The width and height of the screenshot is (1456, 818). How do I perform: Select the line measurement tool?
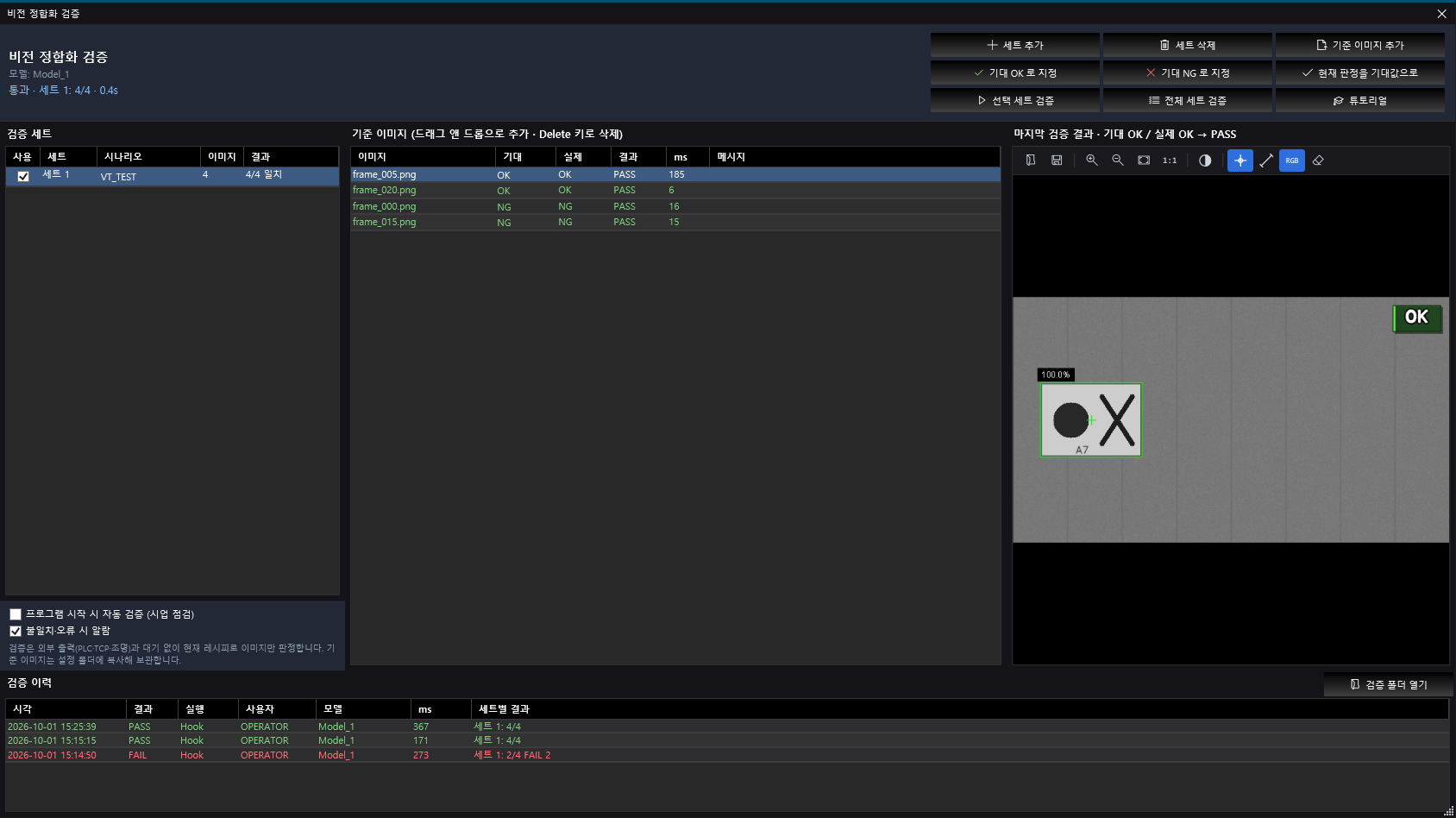[1266, 160]
